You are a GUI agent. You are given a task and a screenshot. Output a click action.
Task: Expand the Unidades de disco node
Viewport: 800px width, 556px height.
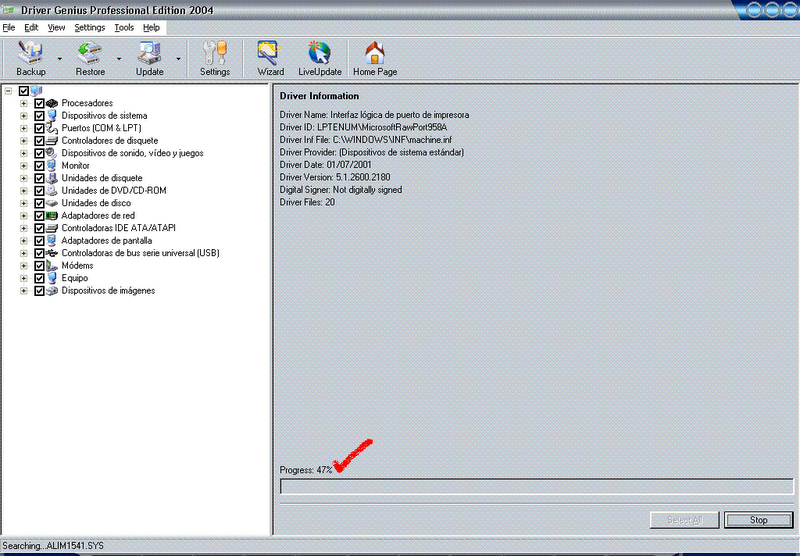click(23, 203)
